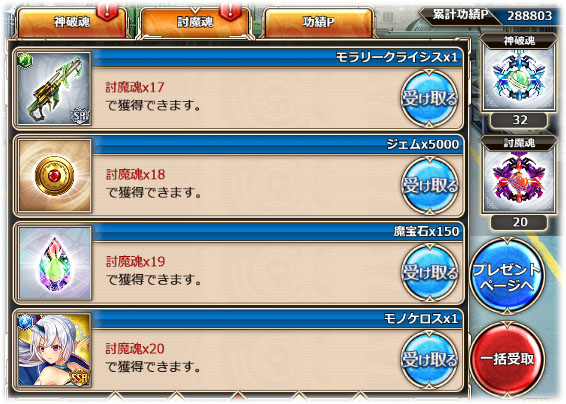This screenshot has width=566, height=404.
Task: Click the 神破魂 count showing 32
Action: pos(519,120)
